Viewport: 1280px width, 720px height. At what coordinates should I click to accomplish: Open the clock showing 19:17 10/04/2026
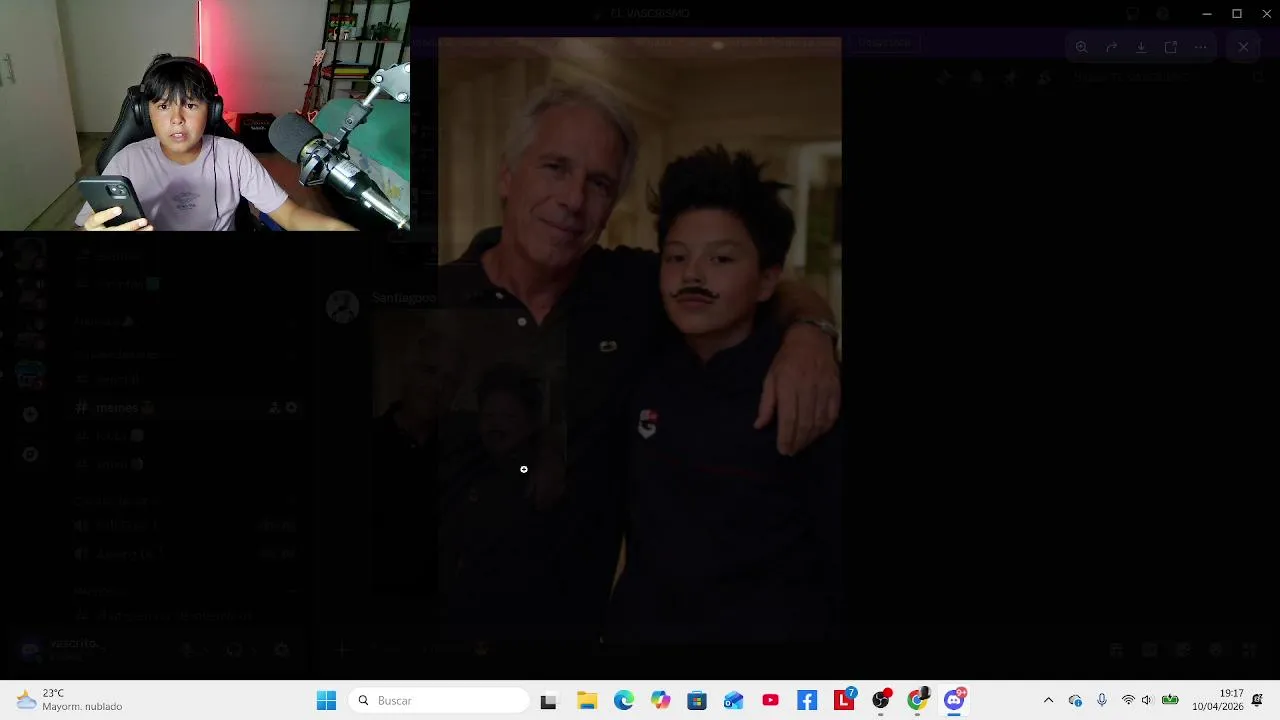pos(1218,700)
